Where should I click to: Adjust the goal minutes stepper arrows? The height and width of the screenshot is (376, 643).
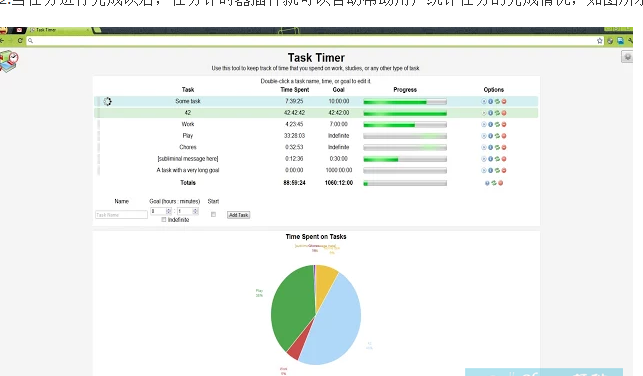(x=195, y=211)
